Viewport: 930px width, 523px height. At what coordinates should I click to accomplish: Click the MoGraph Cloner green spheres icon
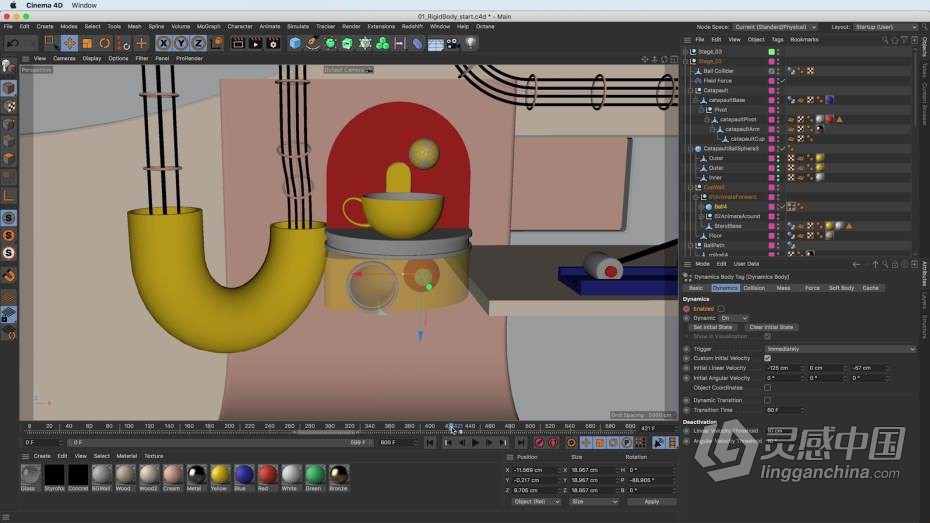click(x=383, y=43)
